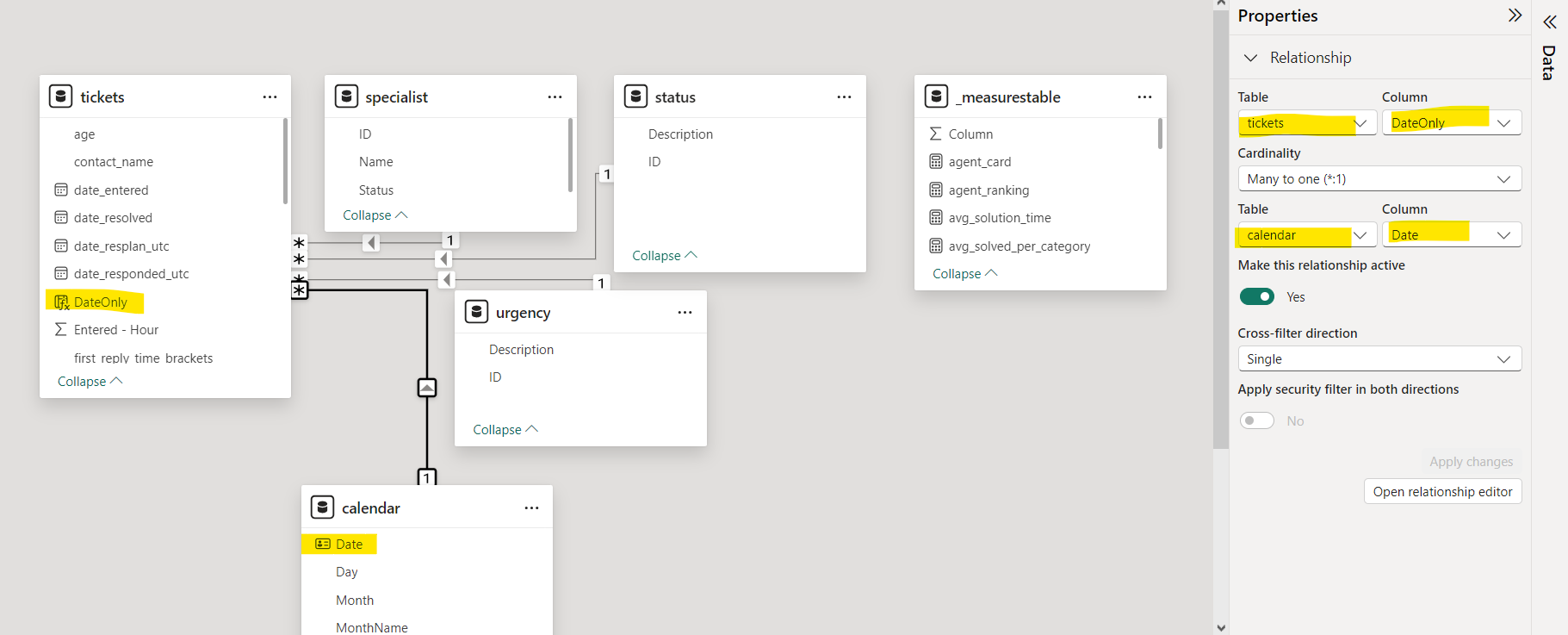Click the calculated column icon beside DateOnly
Screen dimensions: 1568x635
click(x=62, y=302)
